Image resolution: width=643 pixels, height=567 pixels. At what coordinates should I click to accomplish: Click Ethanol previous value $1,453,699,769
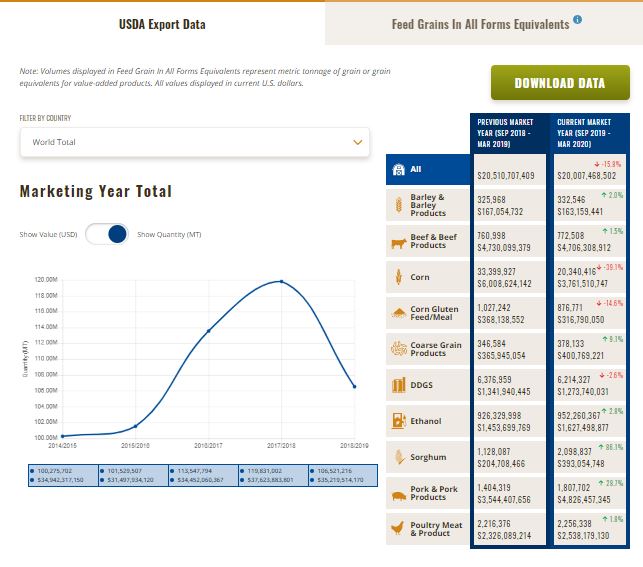504,428
